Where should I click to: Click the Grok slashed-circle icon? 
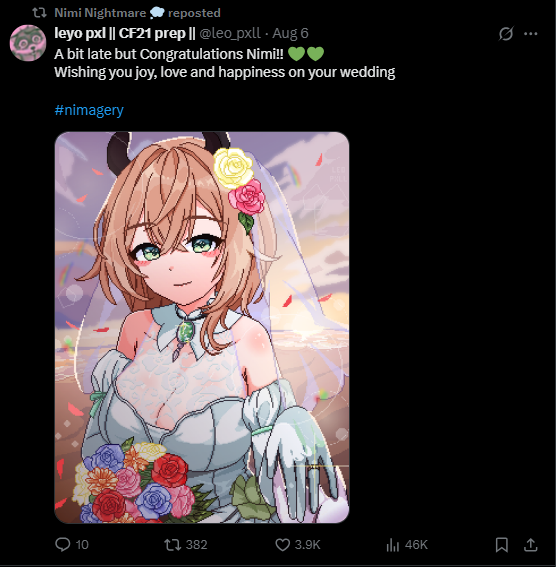pyautogui.click(x=506, y=34)
